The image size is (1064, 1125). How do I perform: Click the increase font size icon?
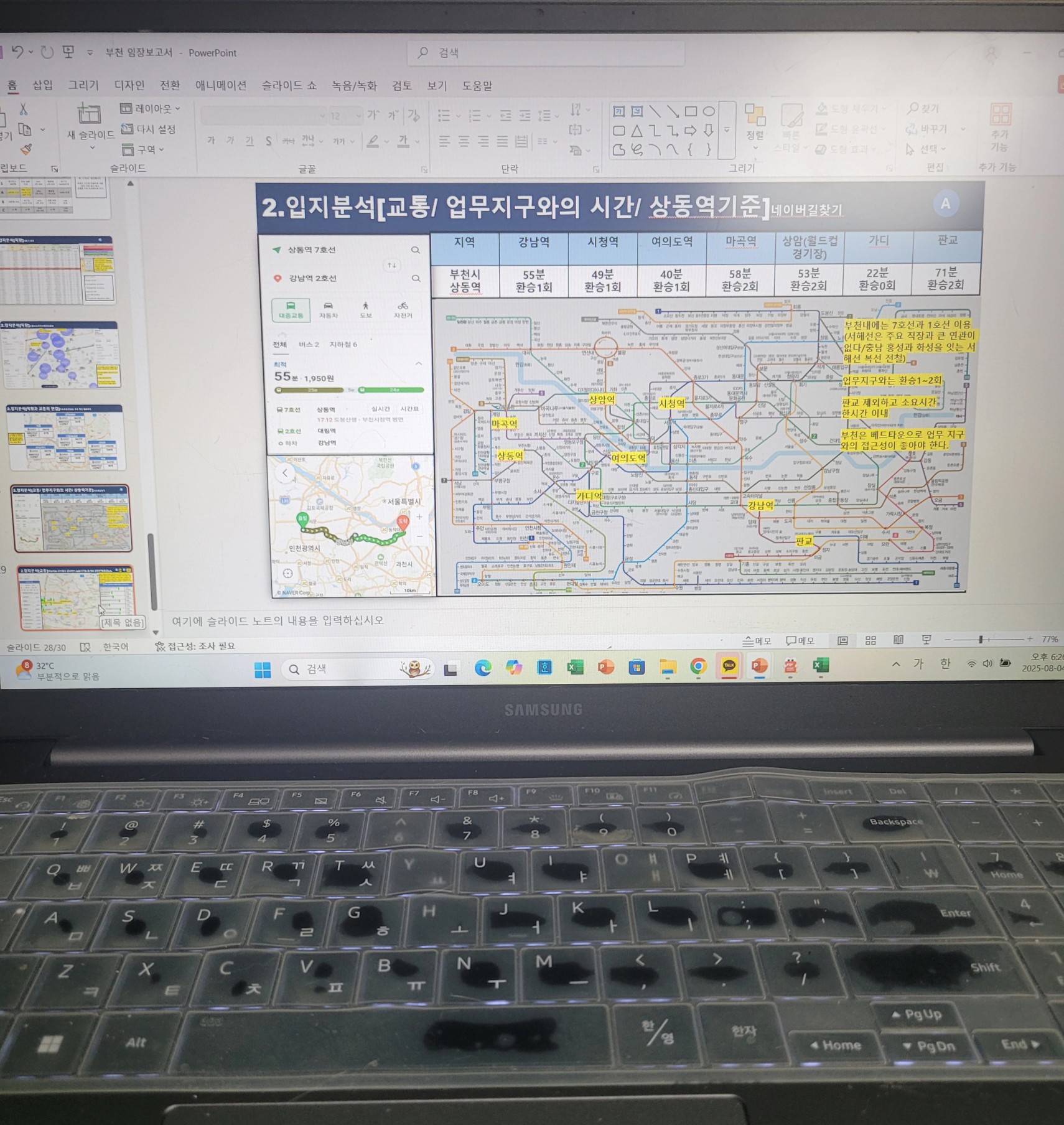[x=373, y=115]
